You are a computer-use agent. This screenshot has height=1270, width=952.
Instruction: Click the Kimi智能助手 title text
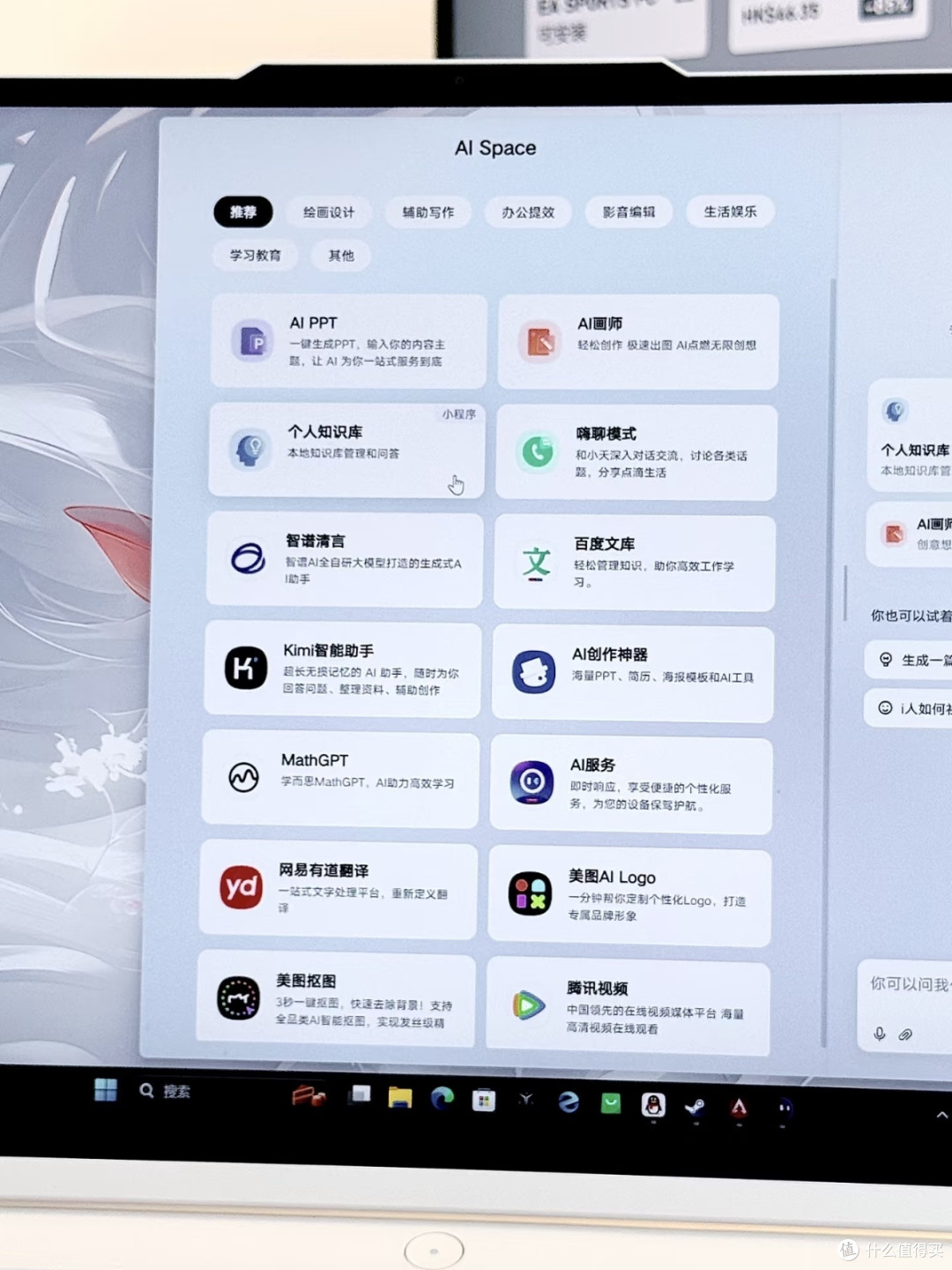pos(329,650)
